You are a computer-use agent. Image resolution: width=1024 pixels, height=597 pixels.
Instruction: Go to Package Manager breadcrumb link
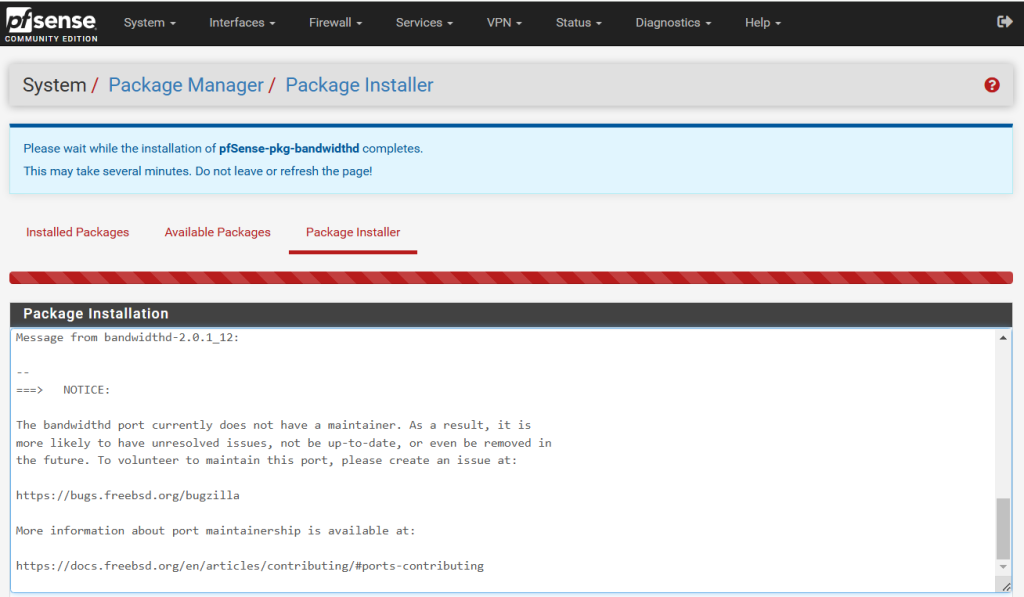click(185, 85)
